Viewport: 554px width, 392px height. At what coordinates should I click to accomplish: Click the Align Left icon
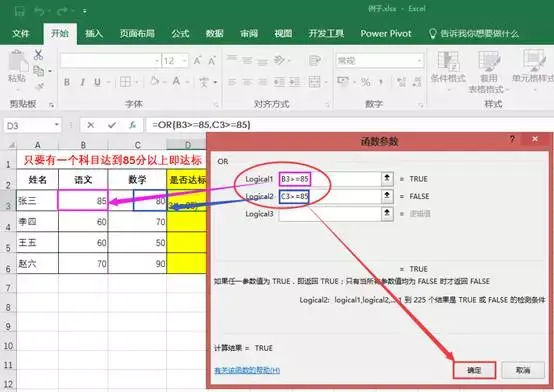click(232, 82)
